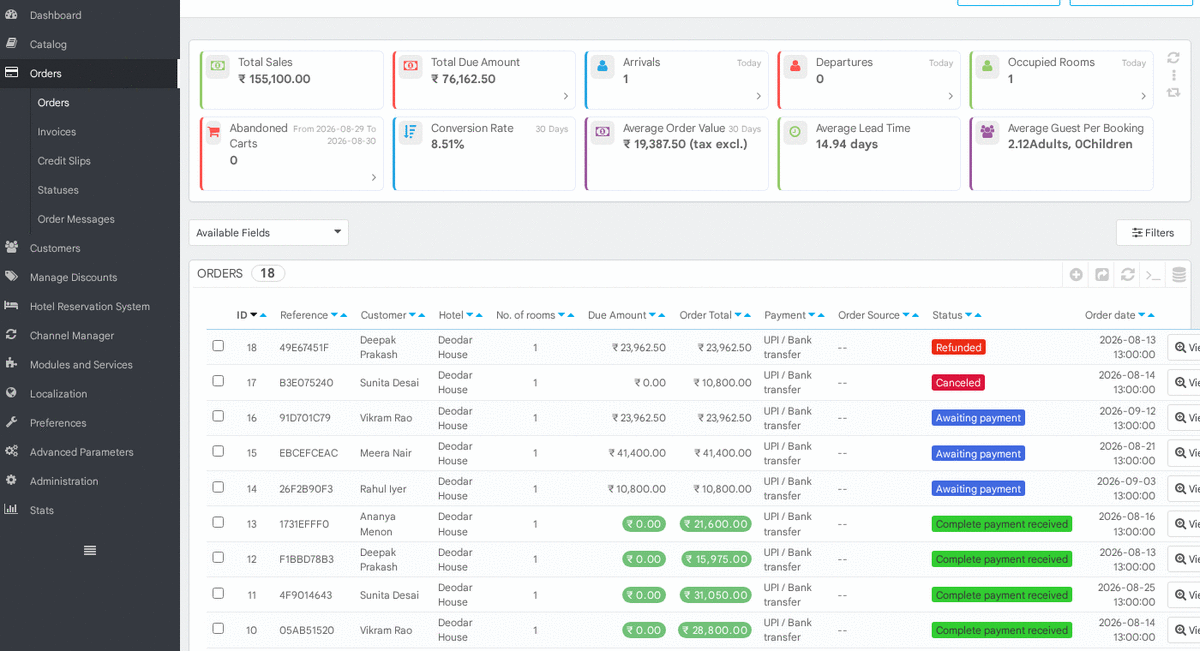Click the show SQL query terminal icon
The height and width of the screenshot is (651, 1200).
point(1153,274)
